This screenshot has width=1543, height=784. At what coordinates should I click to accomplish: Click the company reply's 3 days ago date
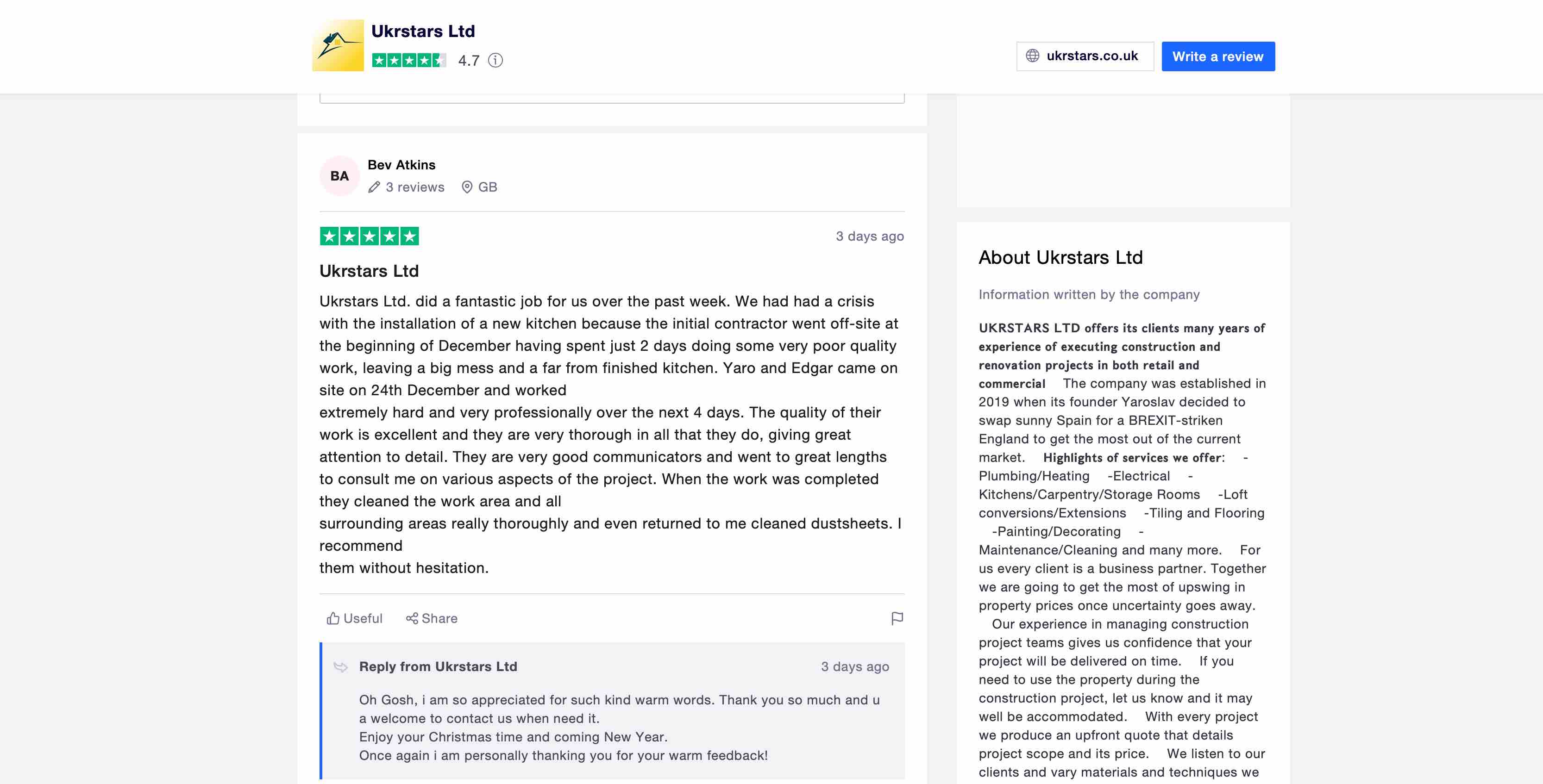click(x=854, y=667)
